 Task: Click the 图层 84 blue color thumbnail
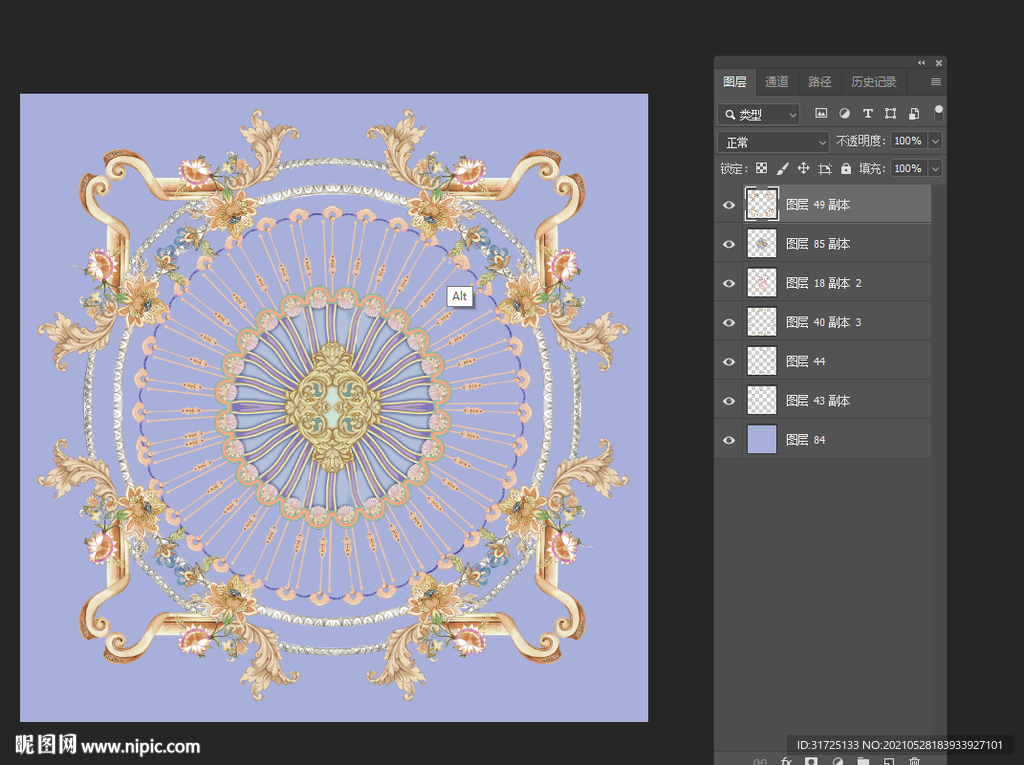[x=762, y=440]
